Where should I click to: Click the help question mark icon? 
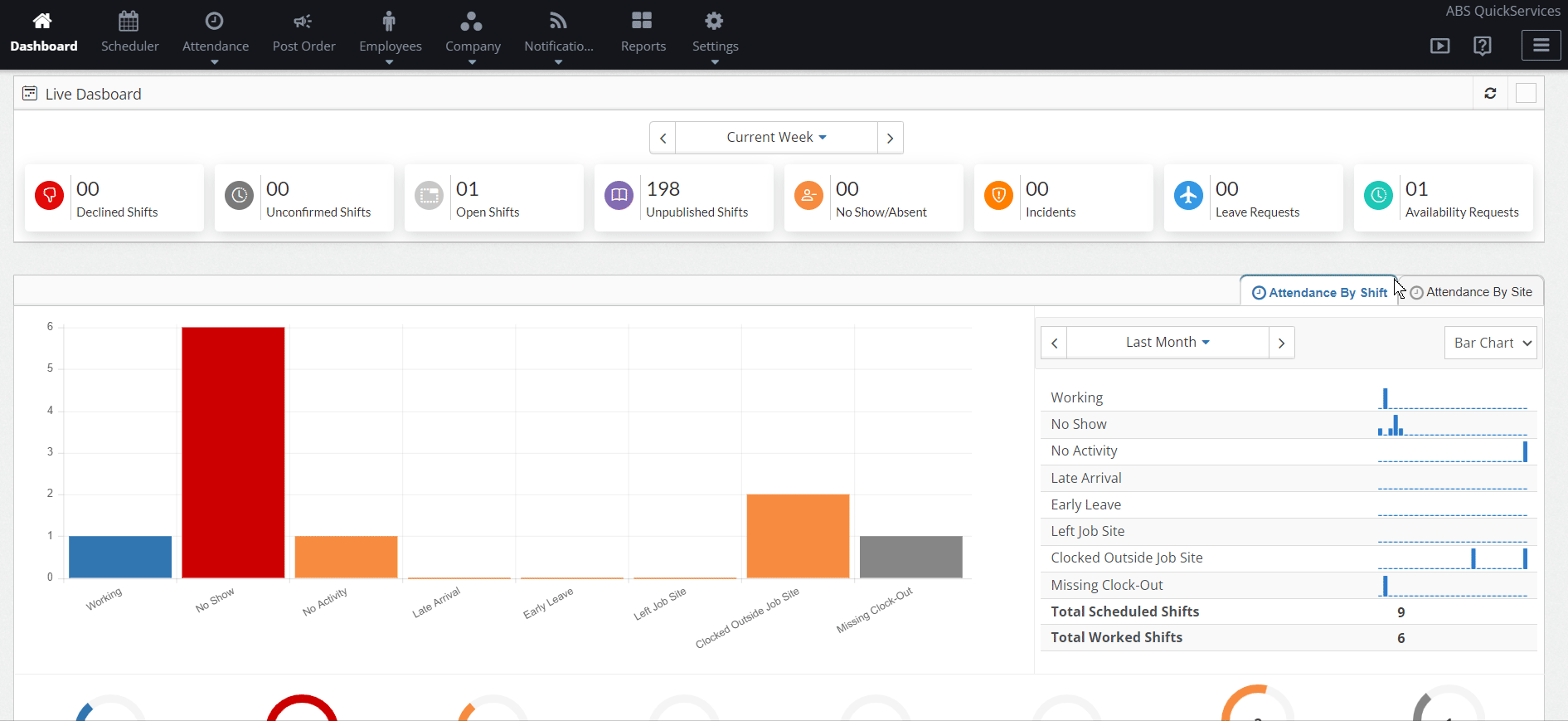tap(1483, 46)
